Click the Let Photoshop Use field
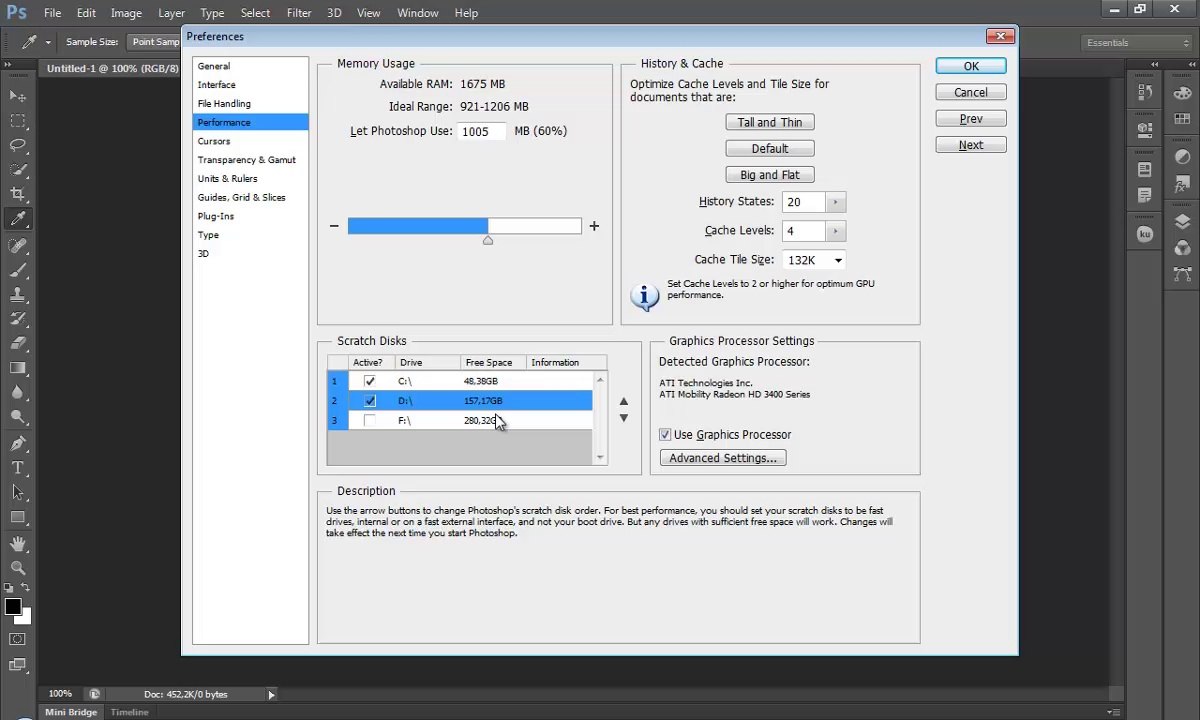Viewport: 1200px width, 720px height. 482,132
